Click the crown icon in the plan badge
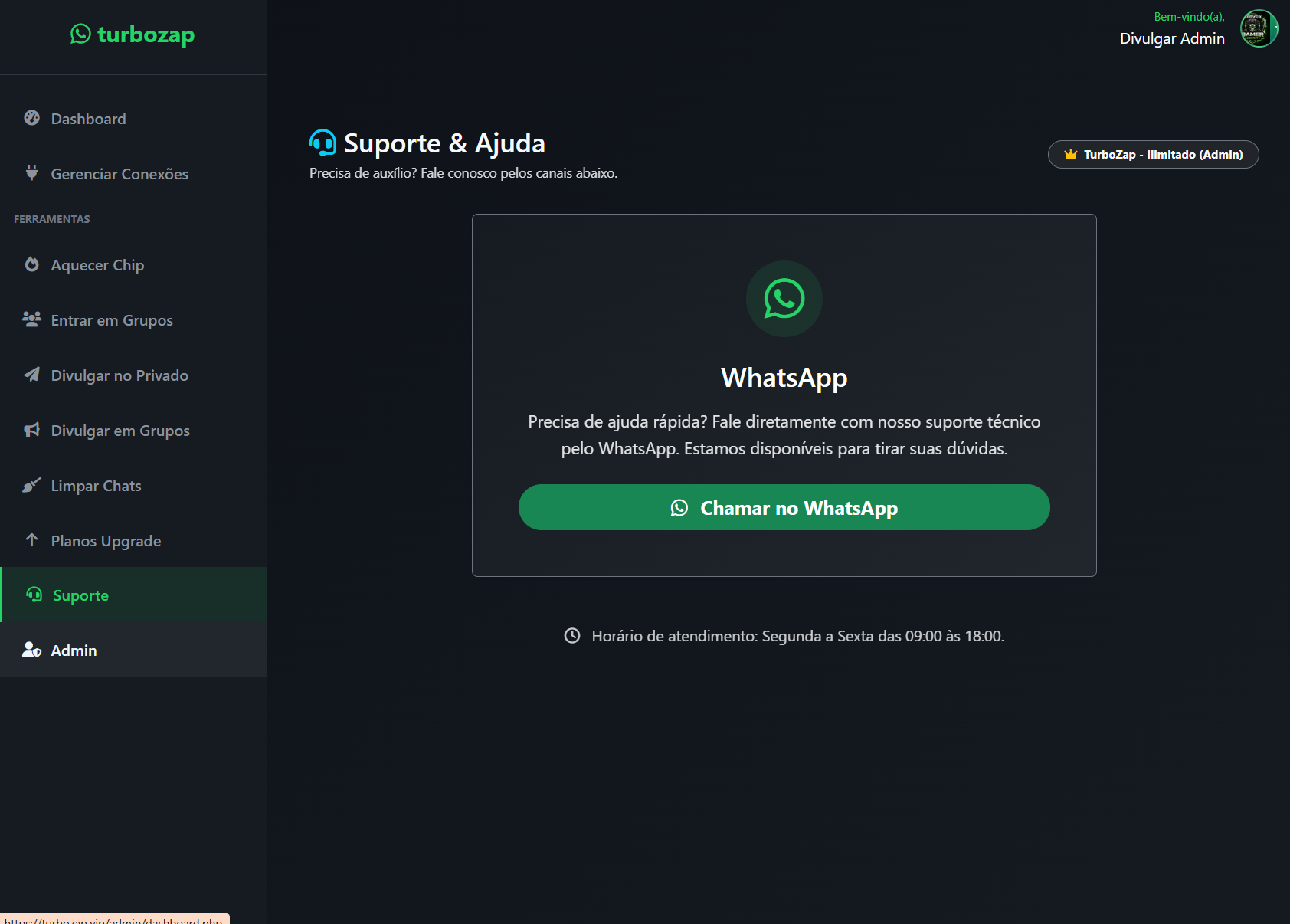This screenshot has width=1290, height=924. (x=1071, y=155)
